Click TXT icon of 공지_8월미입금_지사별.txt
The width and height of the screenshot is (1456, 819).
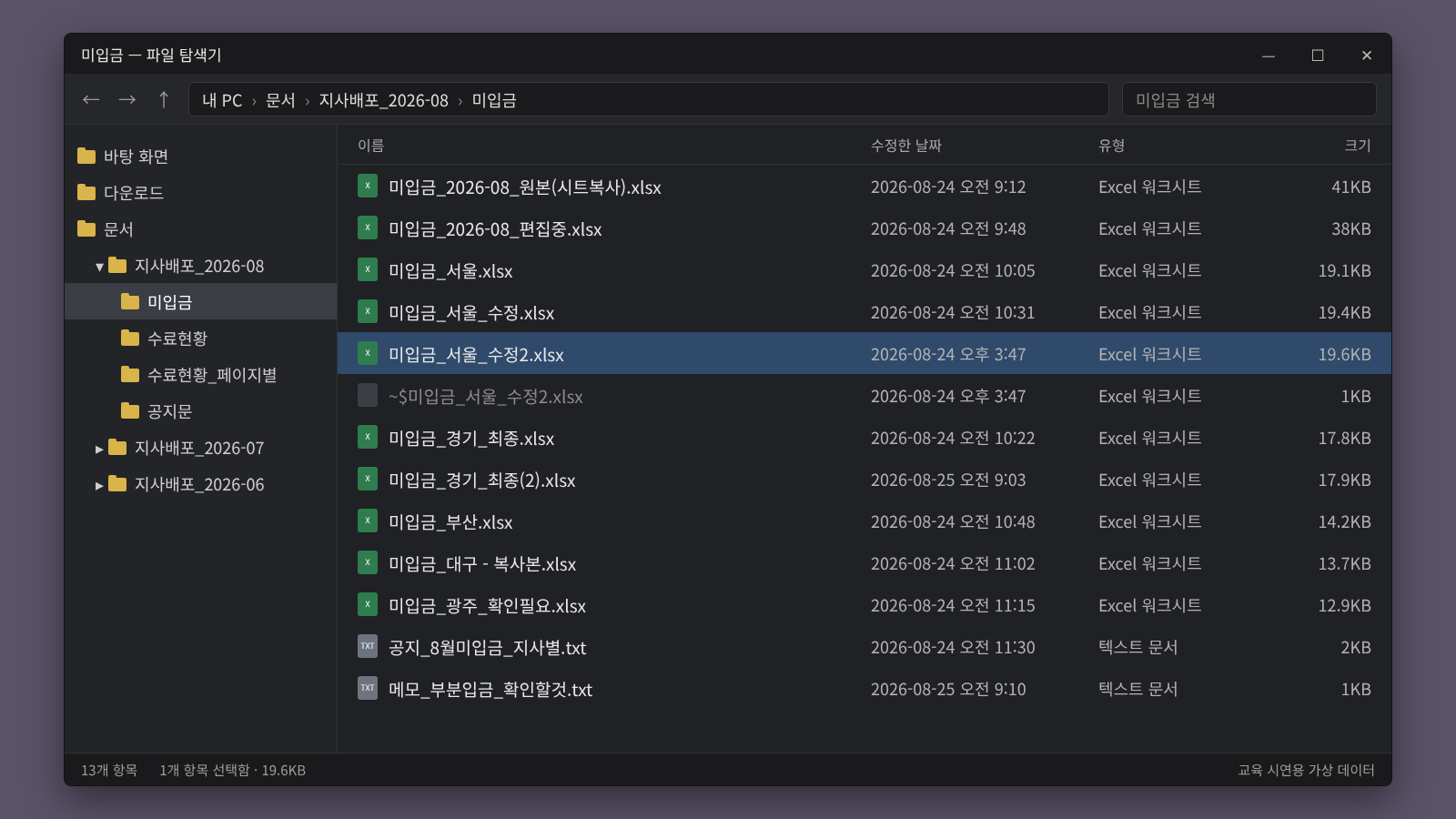click(368, 646)
